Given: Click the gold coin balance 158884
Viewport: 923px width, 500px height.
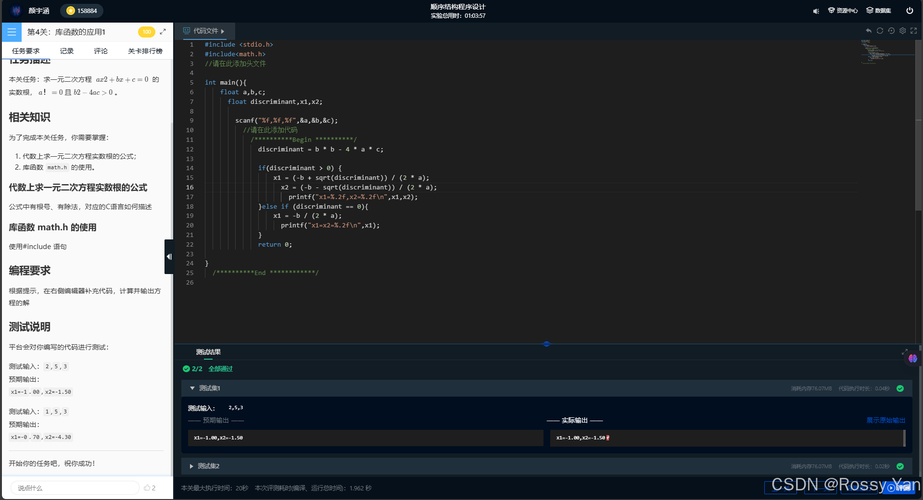Looking at the screenshot, I should click(82, 11).
